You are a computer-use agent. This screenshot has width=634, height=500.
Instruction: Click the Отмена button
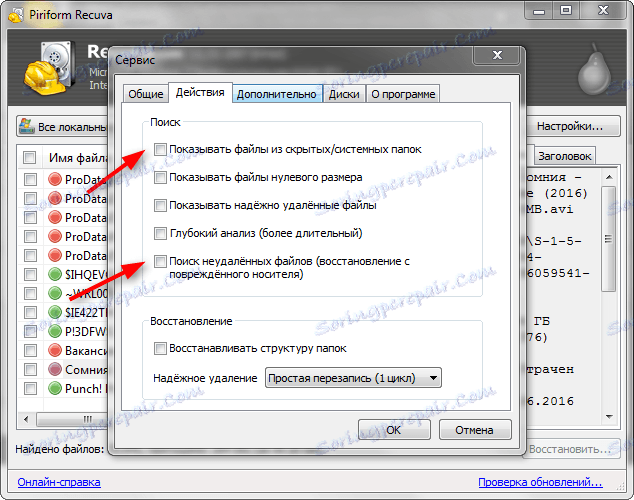(475, 430)
